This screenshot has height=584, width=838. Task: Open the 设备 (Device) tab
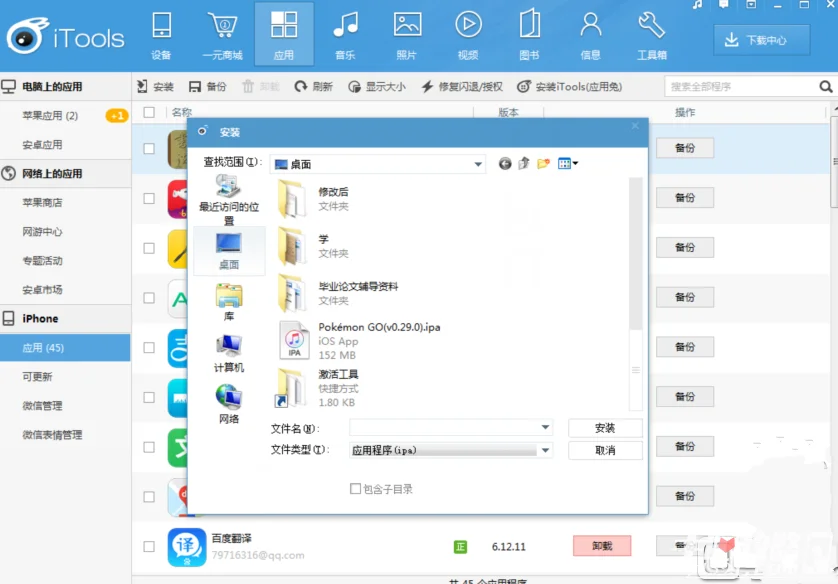pyautogui.click(x=161, y=35)
